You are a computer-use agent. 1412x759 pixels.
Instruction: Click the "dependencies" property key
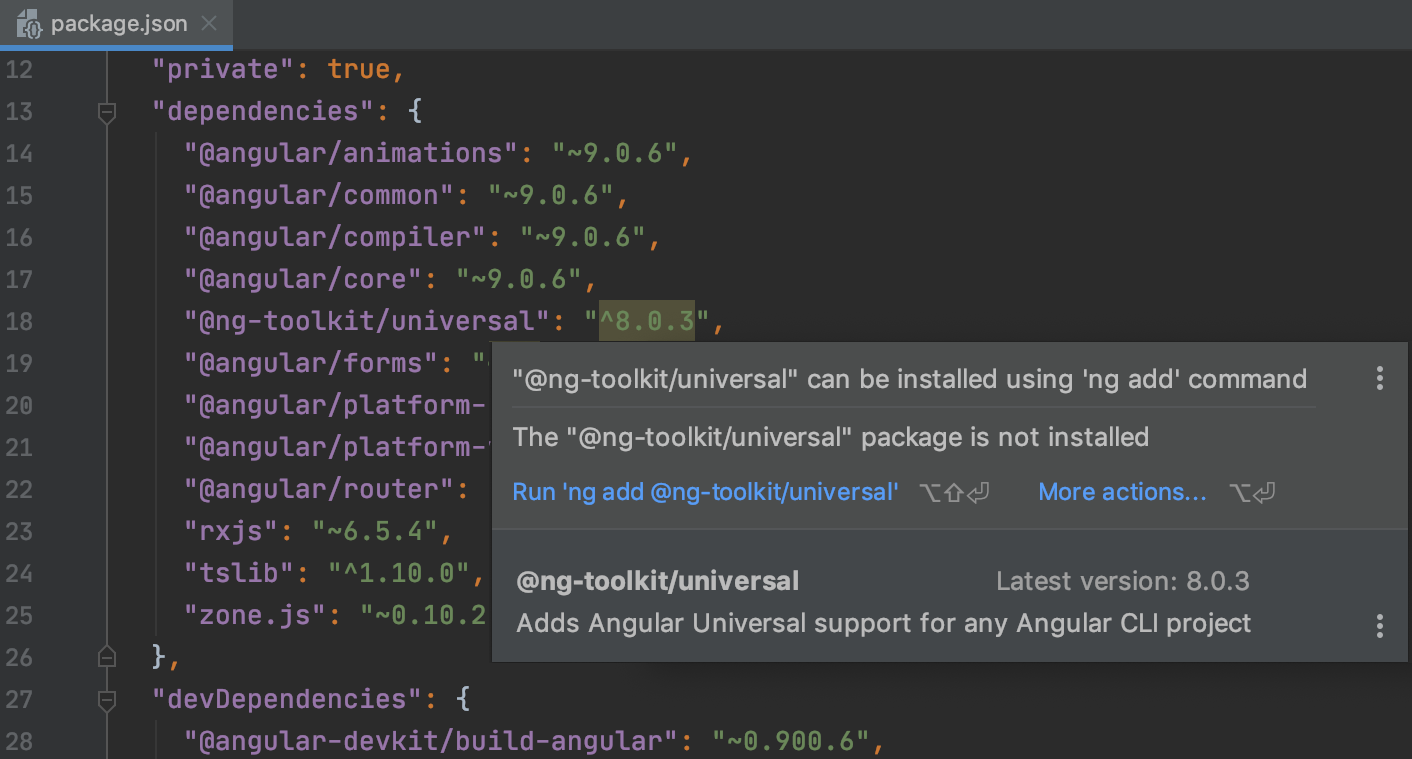[263, 111]
